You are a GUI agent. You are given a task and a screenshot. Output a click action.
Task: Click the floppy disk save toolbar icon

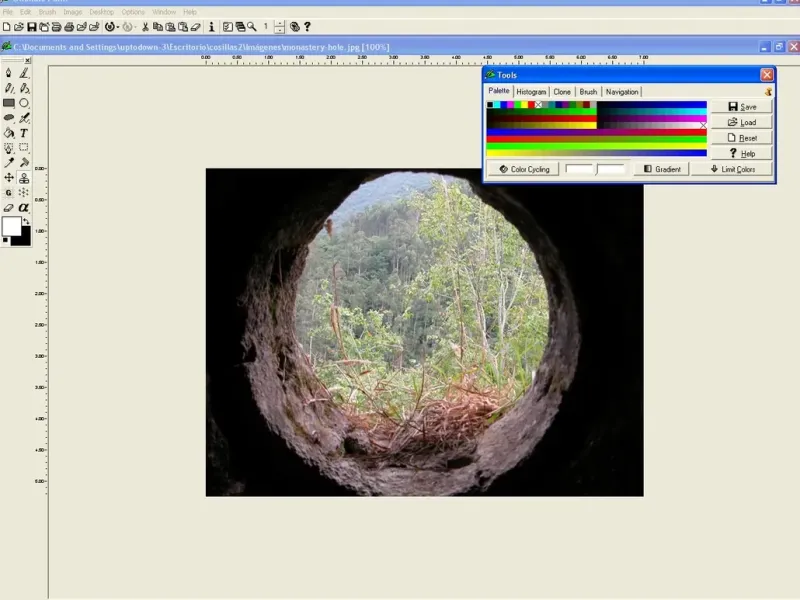[x=32, y=27]
